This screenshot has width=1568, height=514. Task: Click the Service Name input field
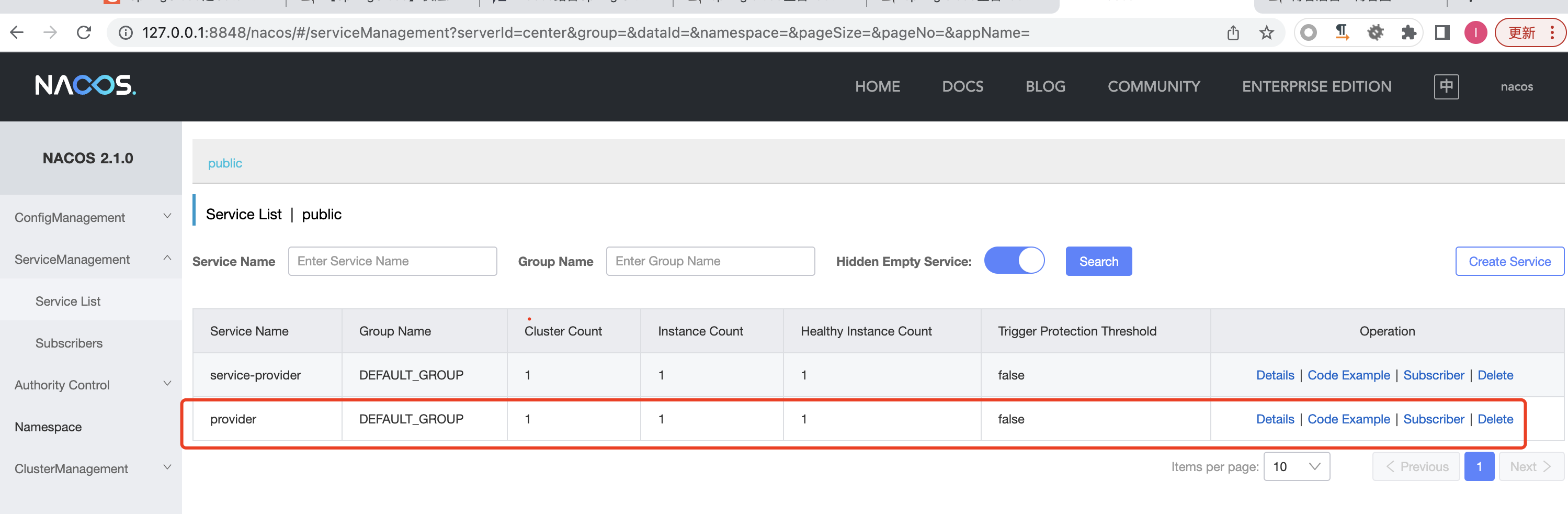tap(392, 261)
